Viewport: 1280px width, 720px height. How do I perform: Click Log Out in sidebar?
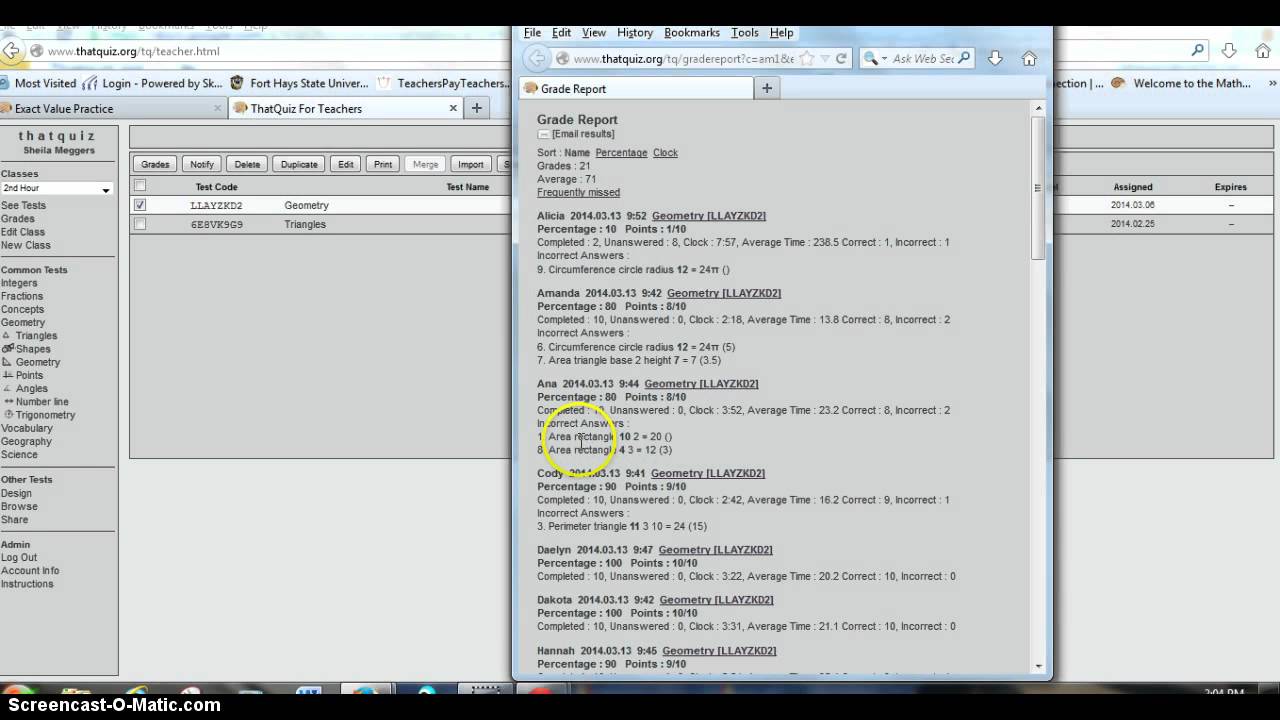click(19, 558)
